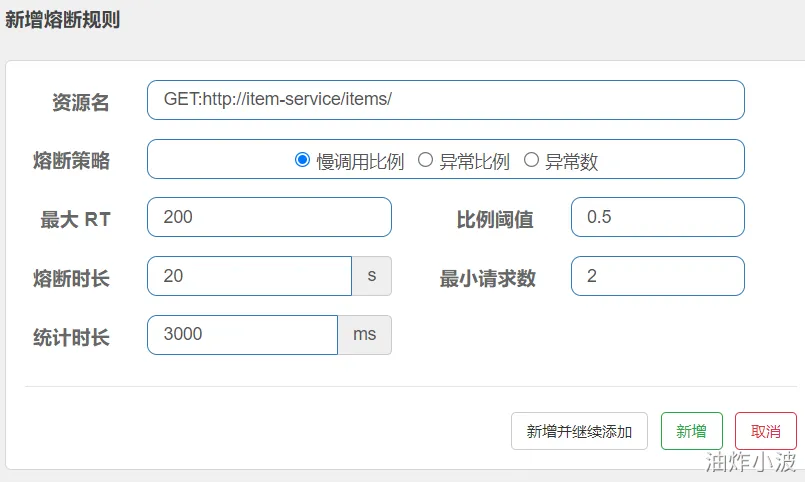The height and width of the screenshot is (482, 805).
Task: Focus the 统计时长 field showing 3000
Action: pyautogui.click(x=242, y=335)
